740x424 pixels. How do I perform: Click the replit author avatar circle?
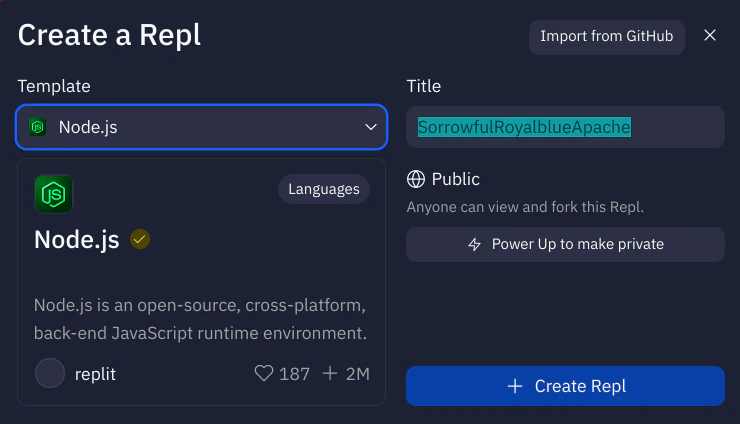click(50, 374)
